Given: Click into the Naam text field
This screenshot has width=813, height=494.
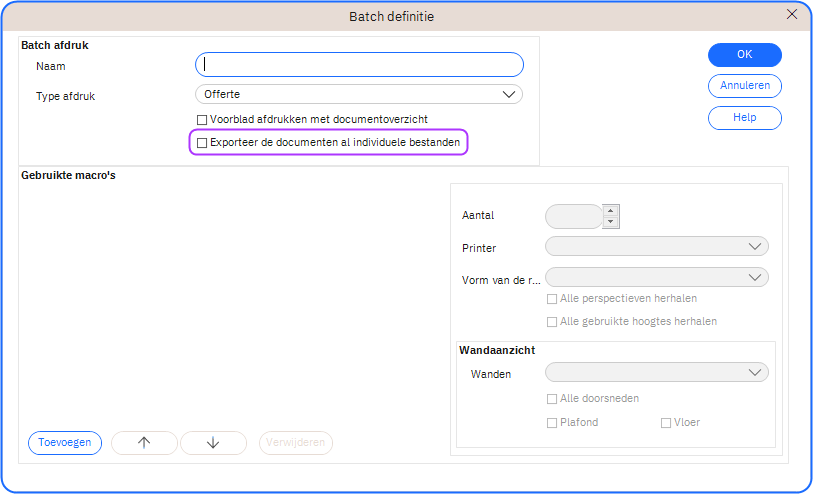Looking at the screenshot, I should [359, 65].
